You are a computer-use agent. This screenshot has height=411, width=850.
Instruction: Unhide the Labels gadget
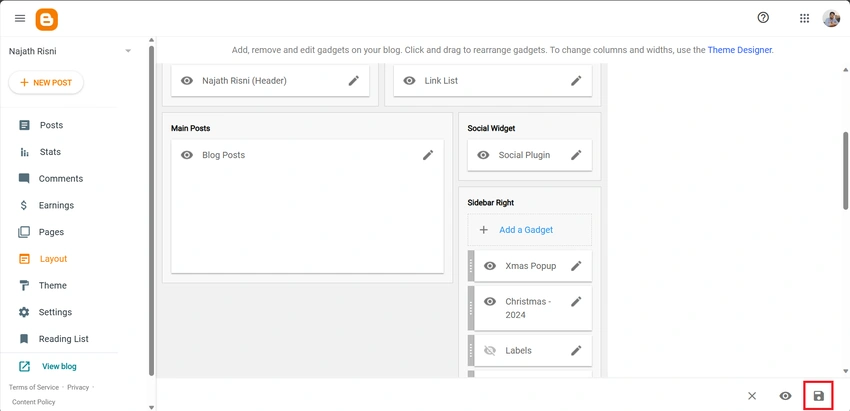pos(490,351)
